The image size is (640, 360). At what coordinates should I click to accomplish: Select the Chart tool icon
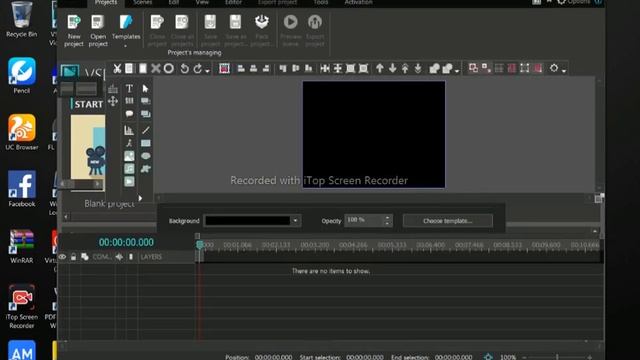click(x=129, y=131)
